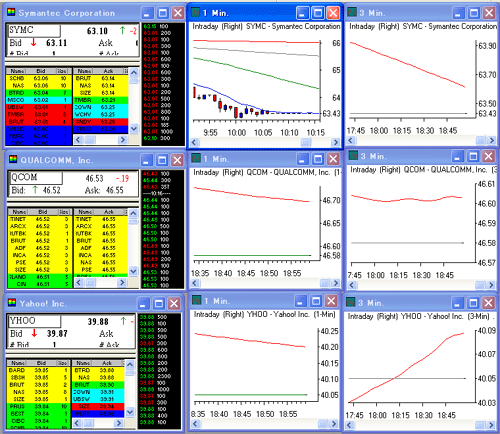
Task: Click the SYMC symbol input field
Action: click(34, 31)
